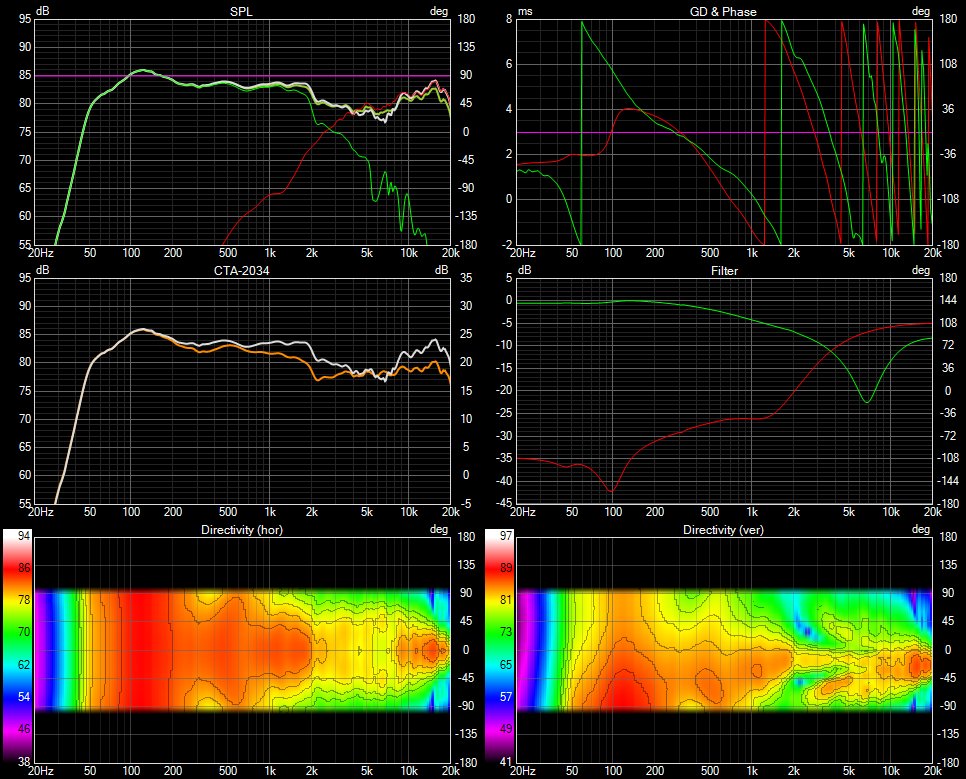966x779 pixels.
Task: Click the SPL chart title
Action: (x=241, y=12)
